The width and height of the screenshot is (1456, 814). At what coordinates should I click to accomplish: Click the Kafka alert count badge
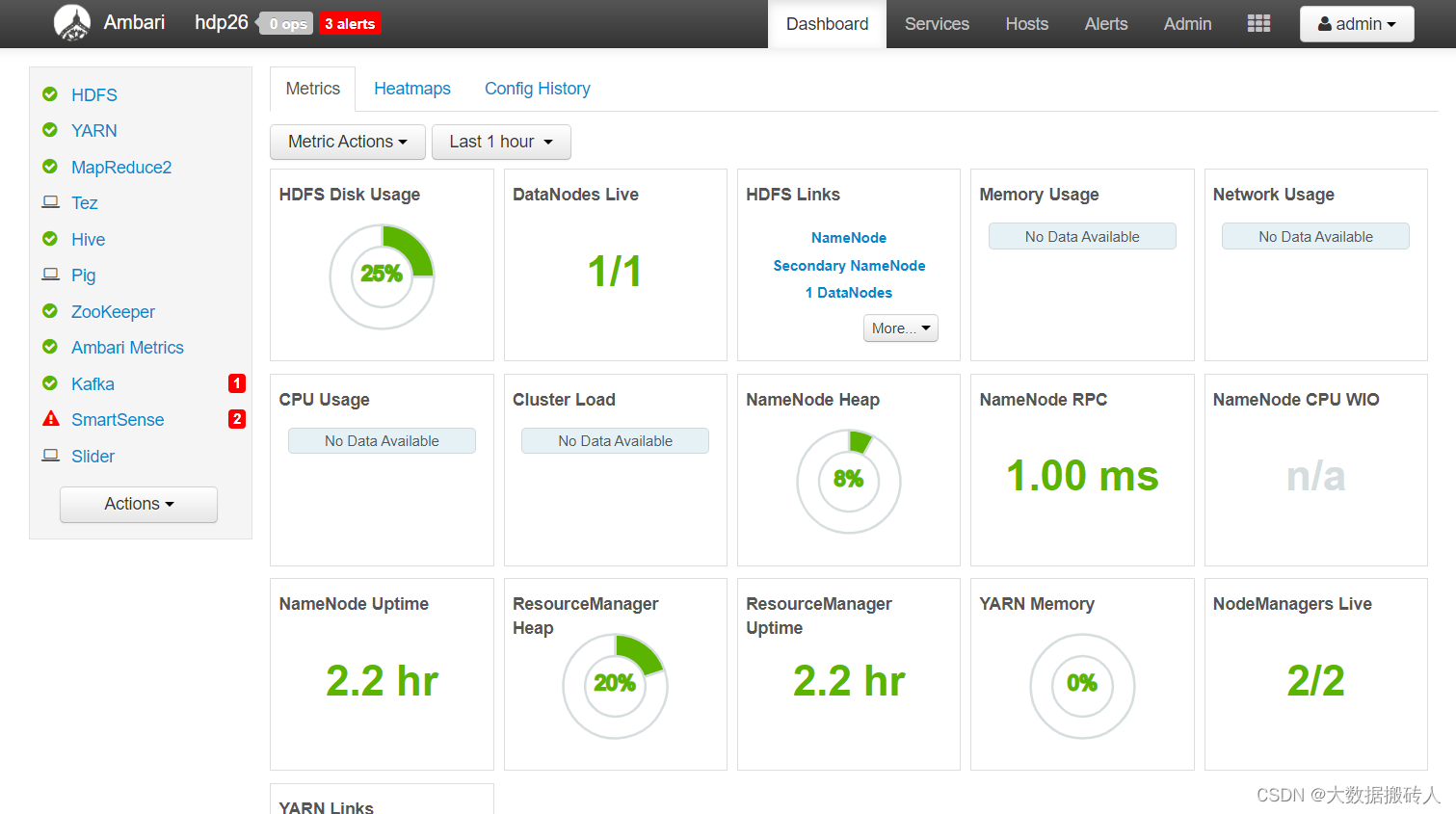pos(237,383)
